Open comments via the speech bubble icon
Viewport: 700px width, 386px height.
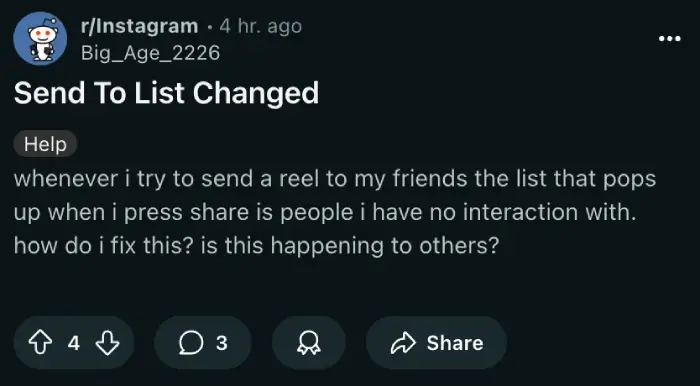[191, 343]
